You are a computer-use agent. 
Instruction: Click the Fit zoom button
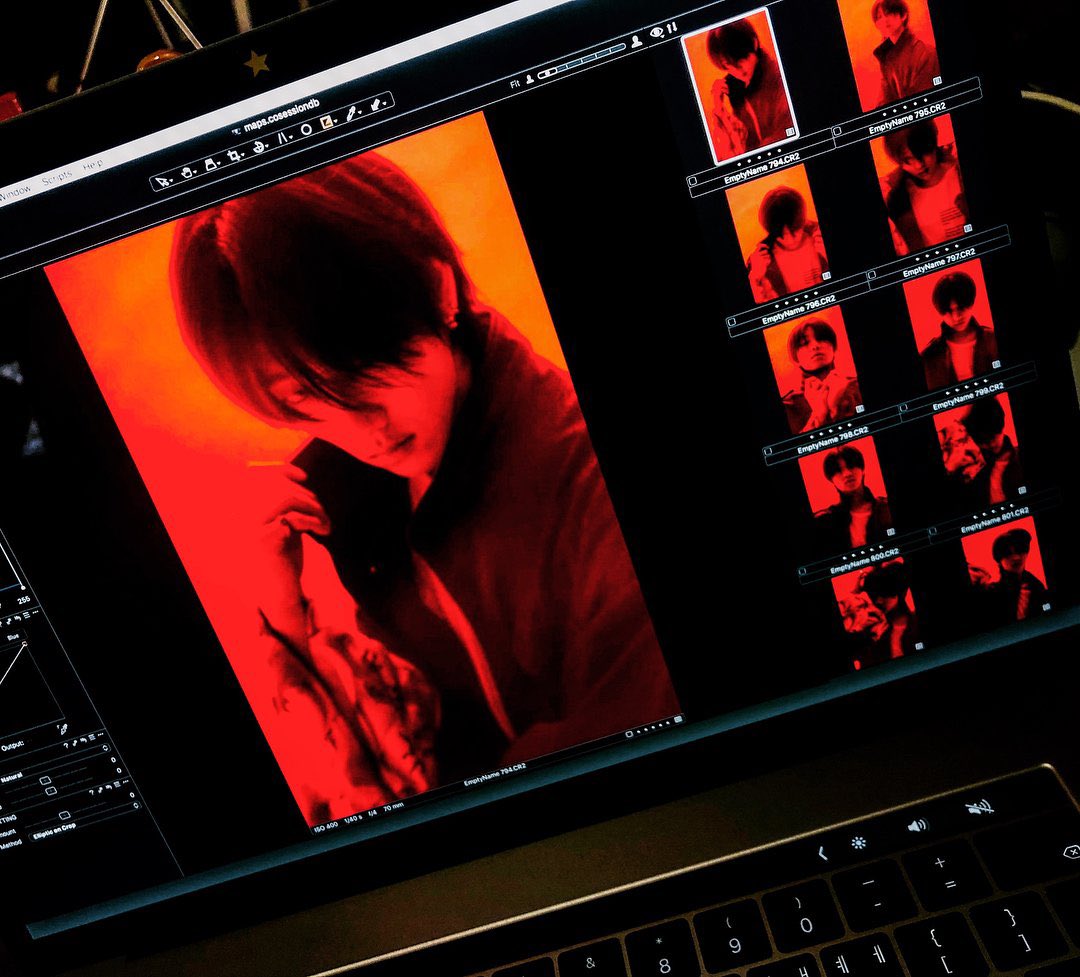pyautogui.click(x=515, y=84)
